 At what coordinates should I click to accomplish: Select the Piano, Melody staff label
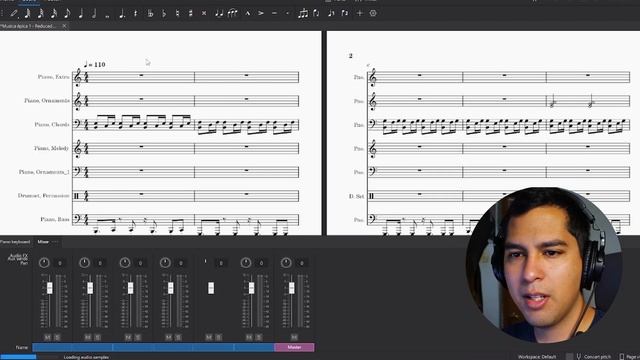(51, 148)
